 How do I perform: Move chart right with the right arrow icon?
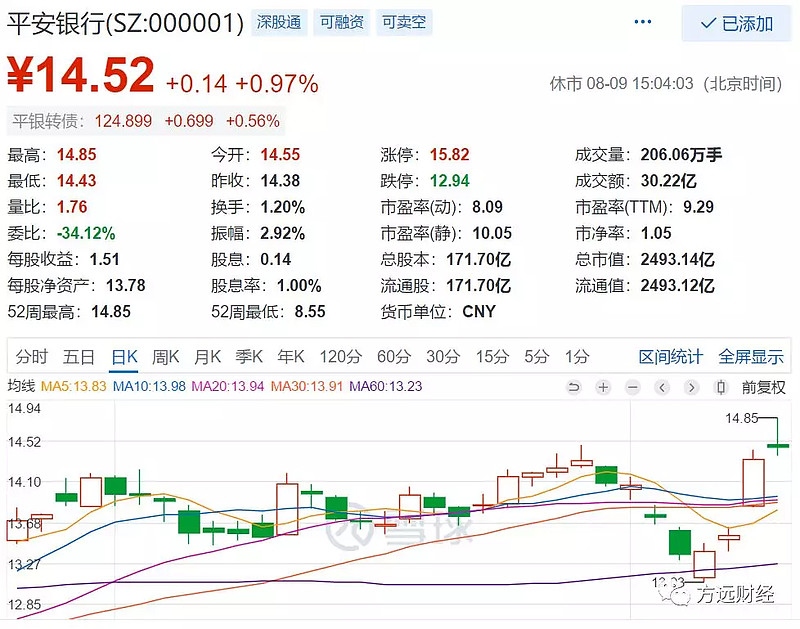click(691, 387)
